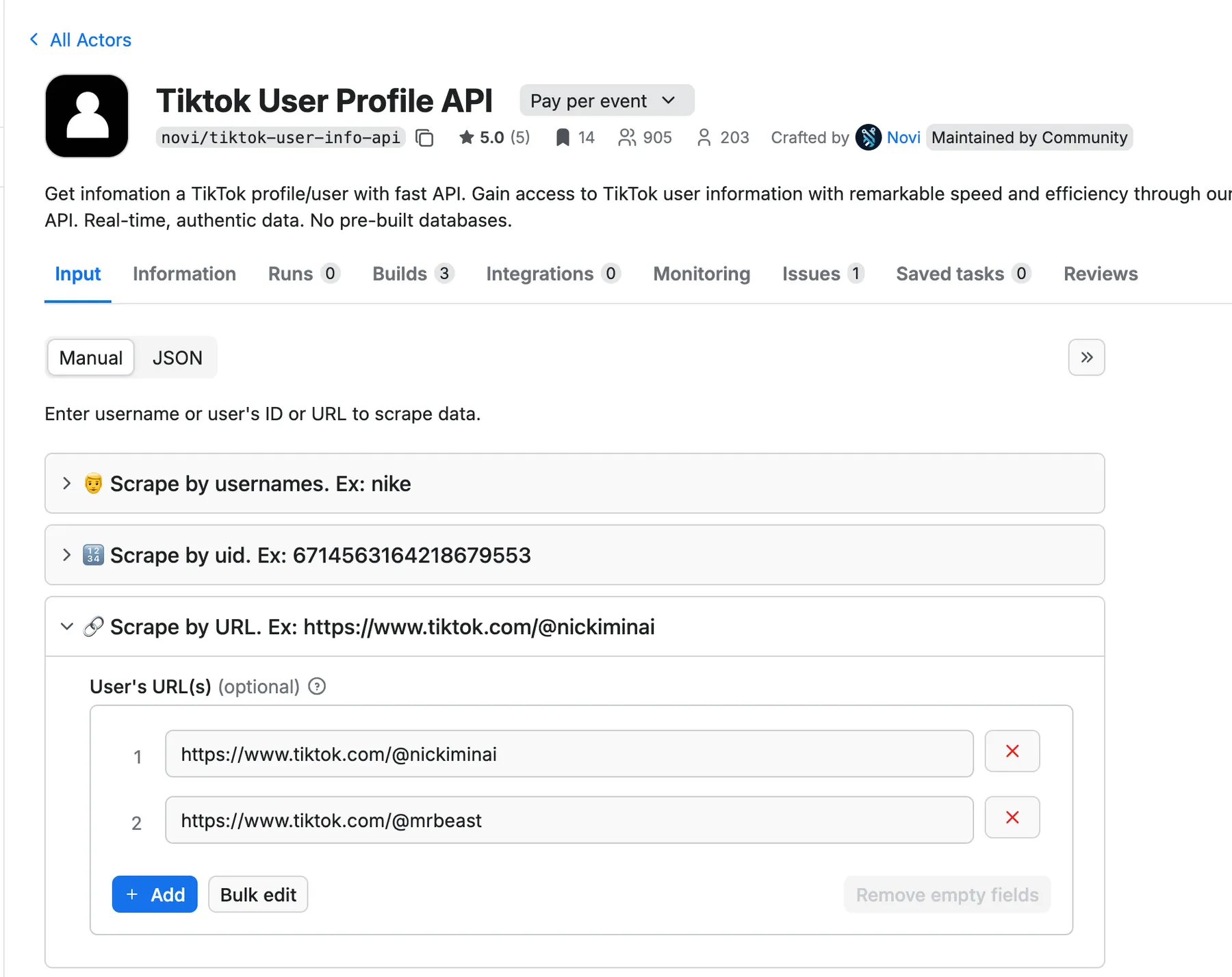Copy the actor name novi/tiktok-user-info-api
This screenshot has height=977, width=1232.
[424, 138]
